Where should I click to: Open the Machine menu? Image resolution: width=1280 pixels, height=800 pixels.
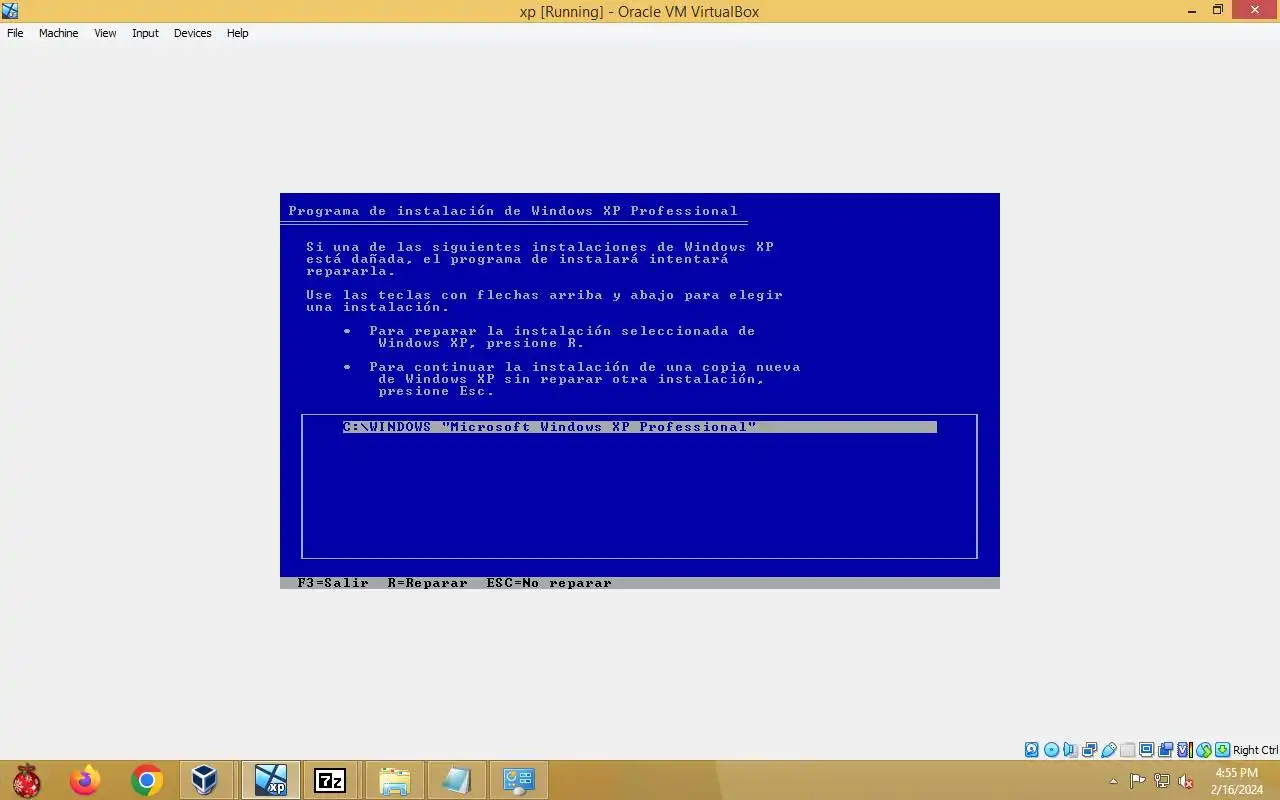pos(58,33)
